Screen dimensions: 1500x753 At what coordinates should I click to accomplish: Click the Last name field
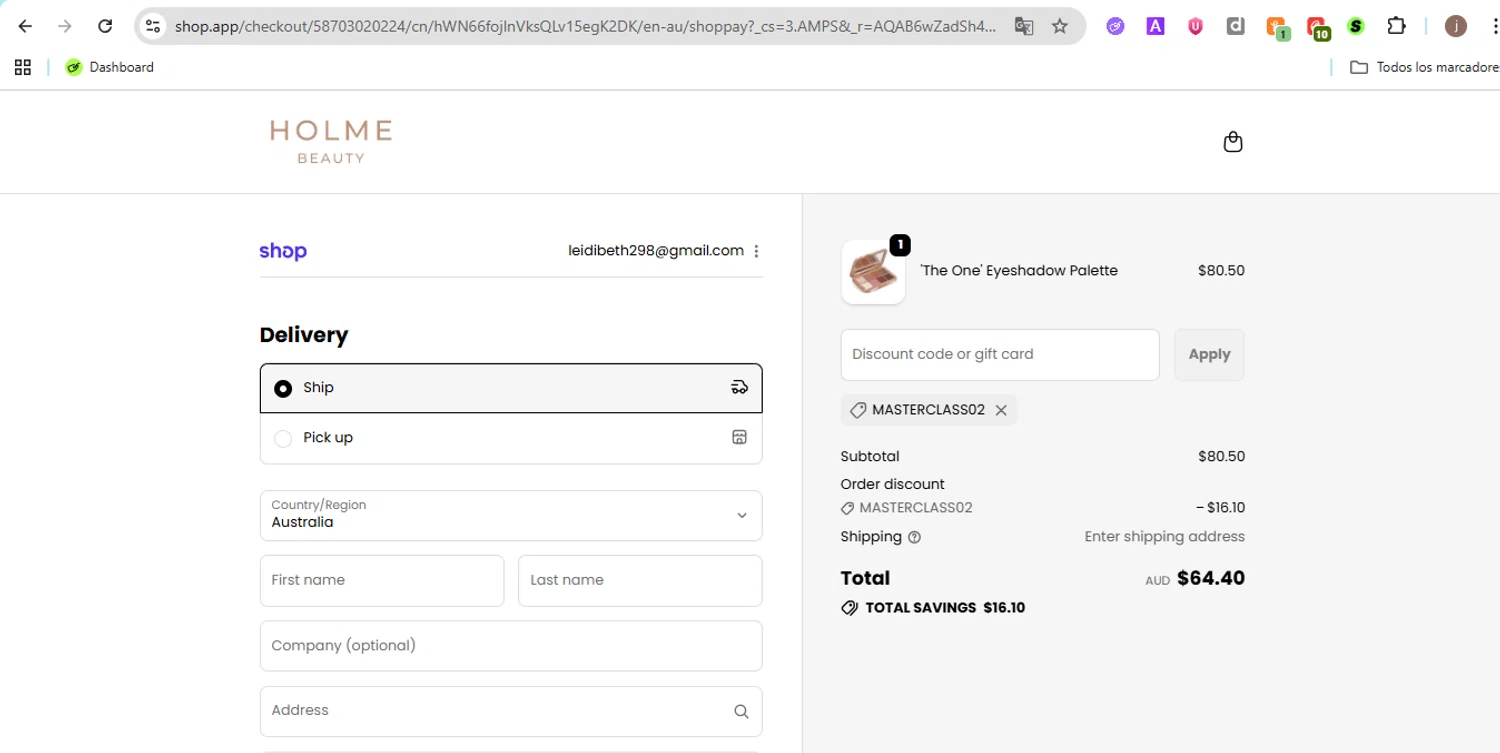(x=640, y=580)
